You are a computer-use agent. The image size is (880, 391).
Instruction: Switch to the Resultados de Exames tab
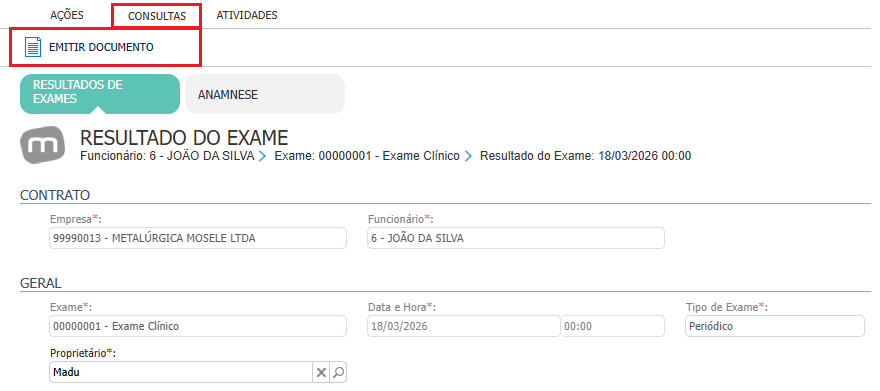click(100, 93)
